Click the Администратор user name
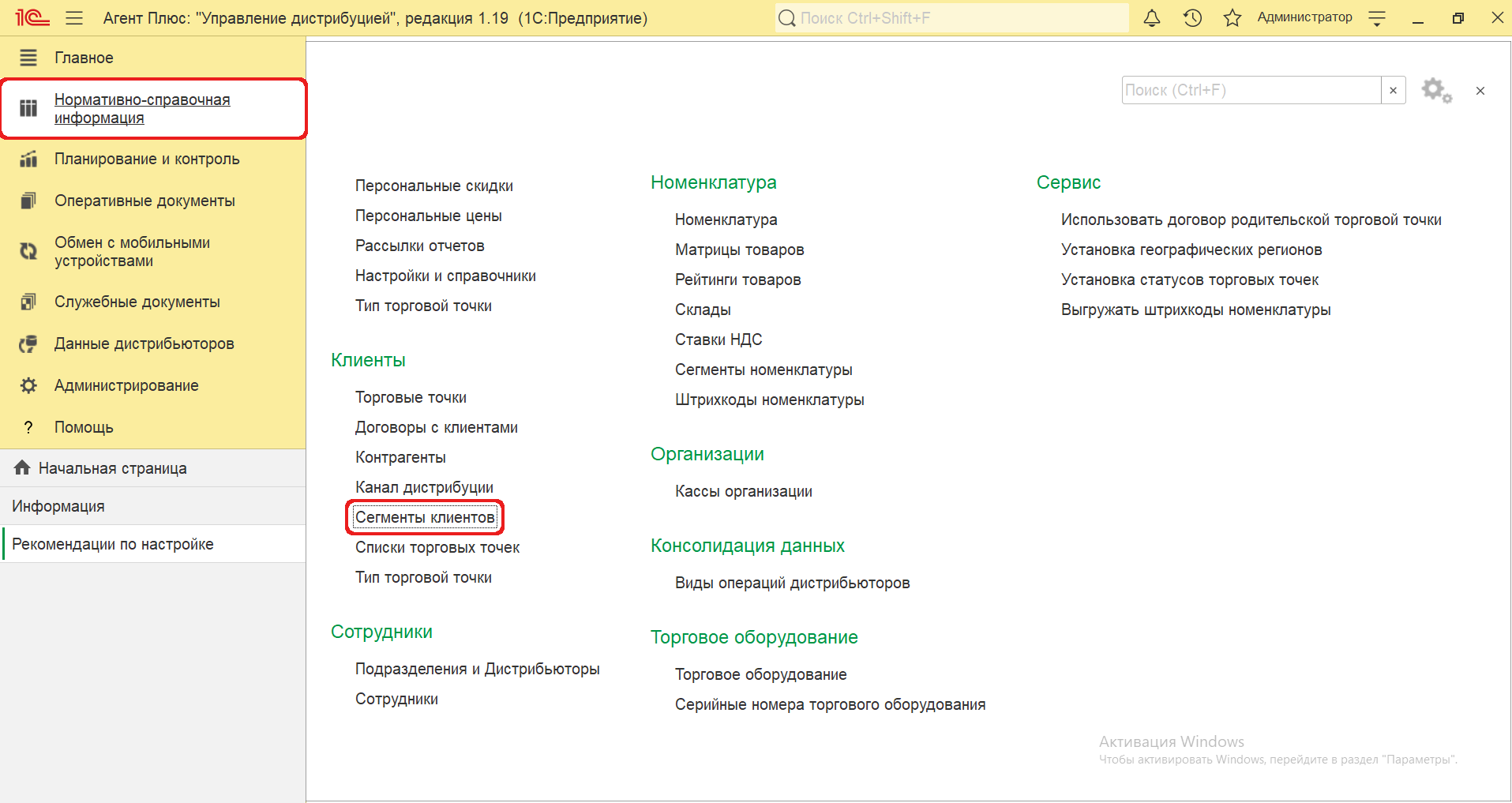 (1304, 17)
